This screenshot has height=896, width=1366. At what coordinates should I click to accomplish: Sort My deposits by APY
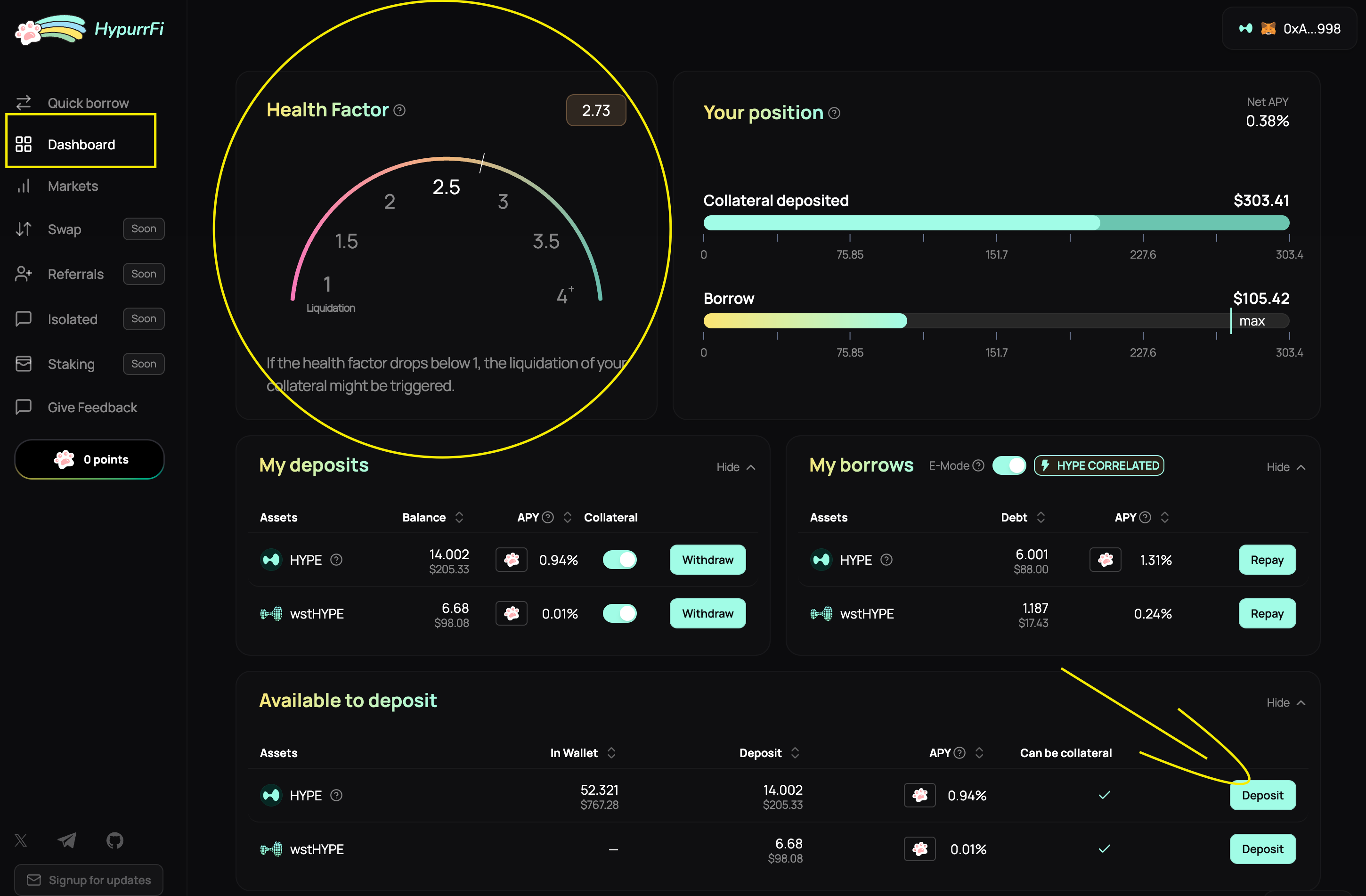point(568,517)
